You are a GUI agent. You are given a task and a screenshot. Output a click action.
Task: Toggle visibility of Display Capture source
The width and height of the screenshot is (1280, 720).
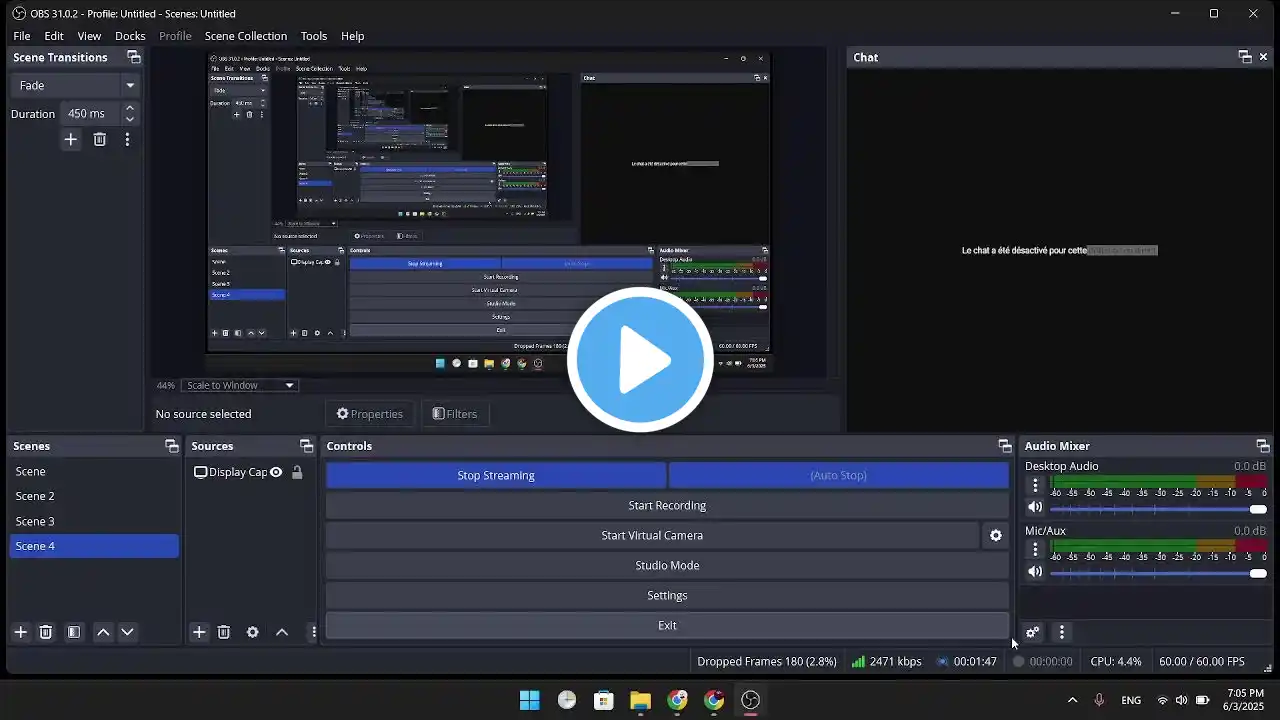click(x=276, y=473)
